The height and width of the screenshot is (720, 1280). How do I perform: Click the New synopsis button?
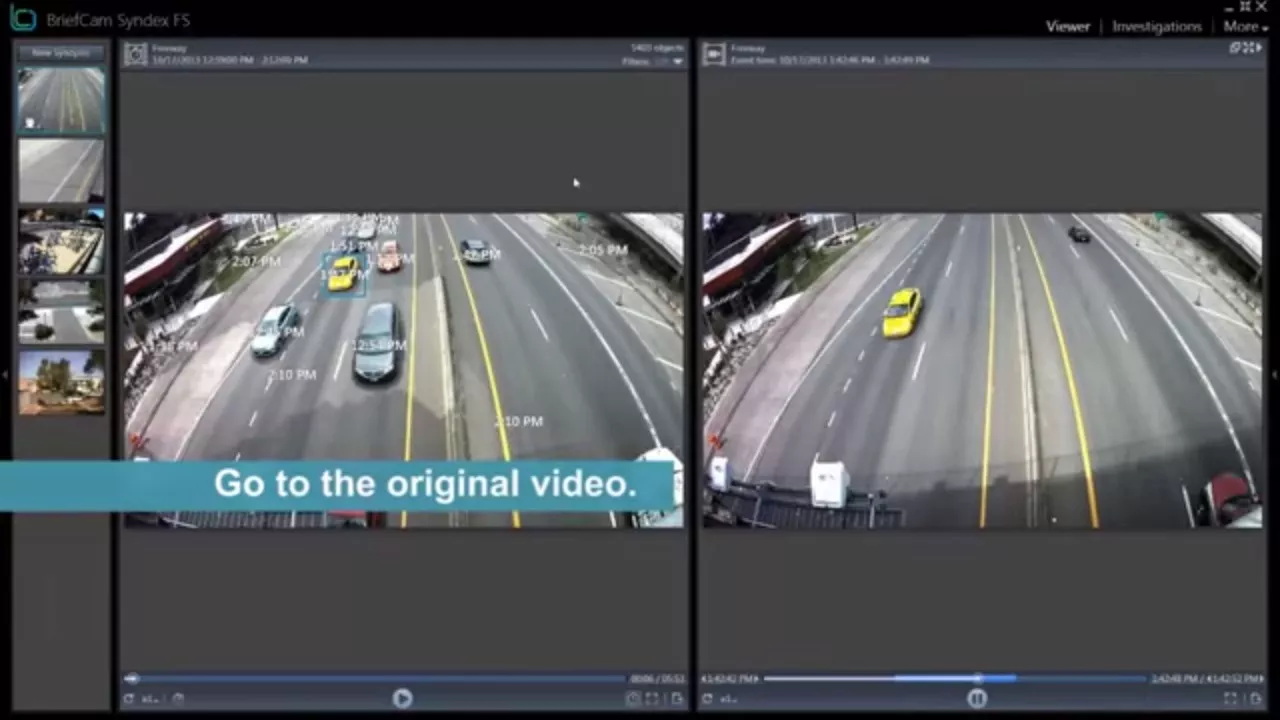coord(61,53)
